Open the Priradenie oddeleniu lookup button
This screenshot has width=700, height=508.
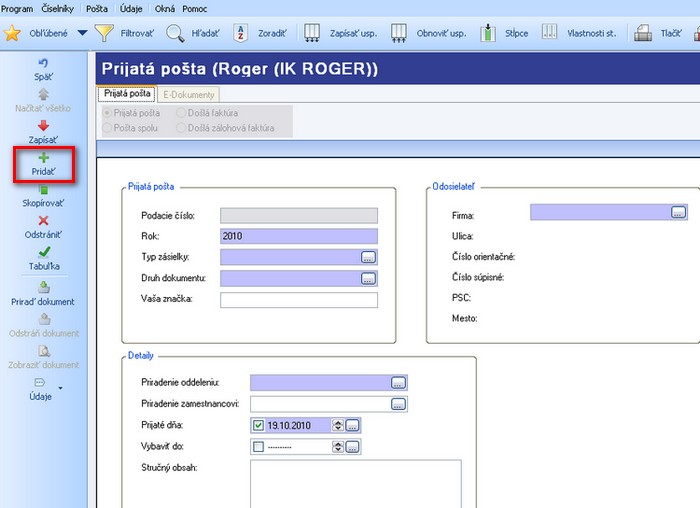click(x=398, y=383)
